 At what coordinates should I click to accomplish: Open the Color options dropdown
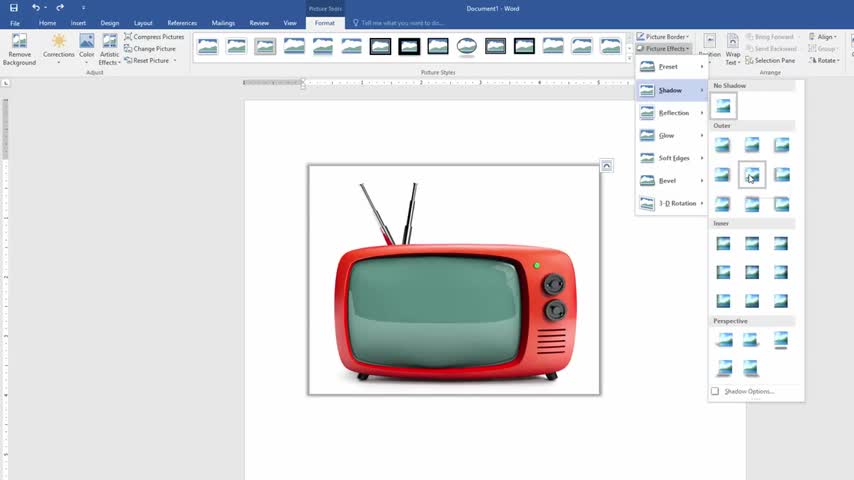pos(87,50)
